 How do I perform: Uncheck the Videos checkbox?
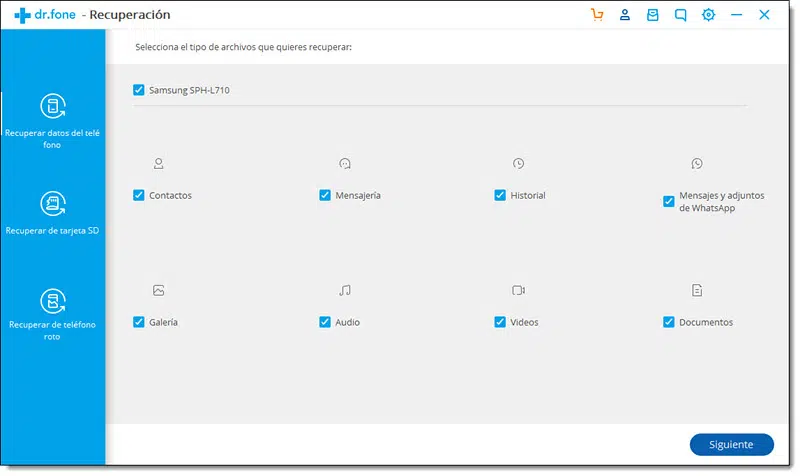click(x=500, y=322)
